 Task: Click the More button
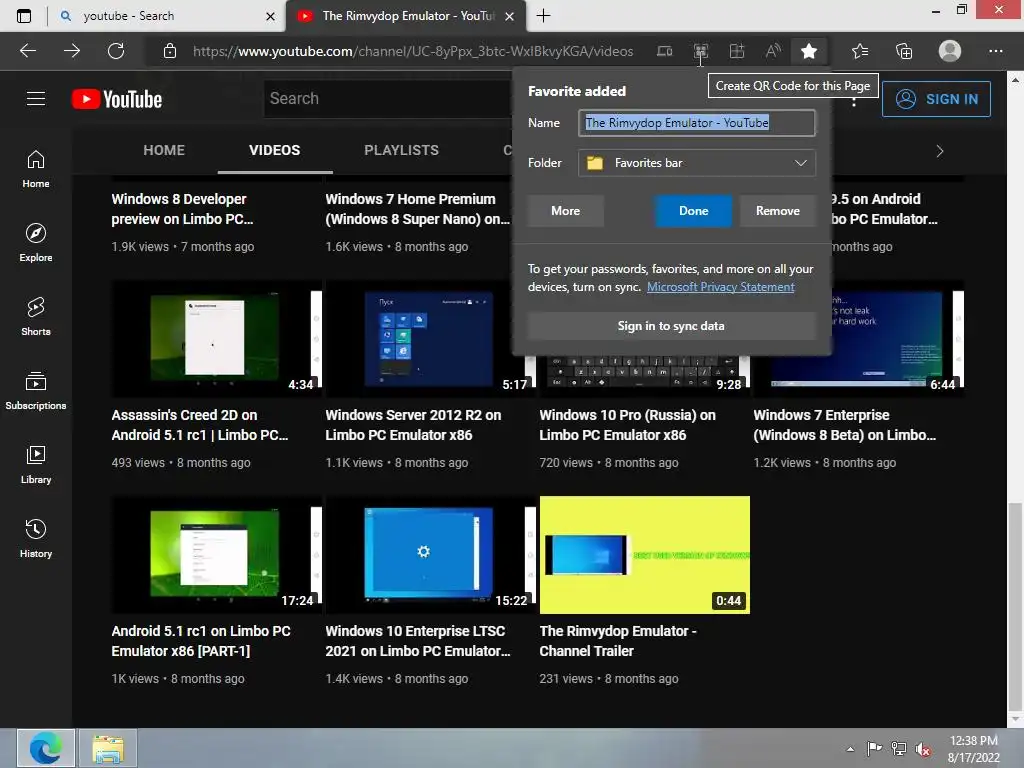click(x=565, y=211)
